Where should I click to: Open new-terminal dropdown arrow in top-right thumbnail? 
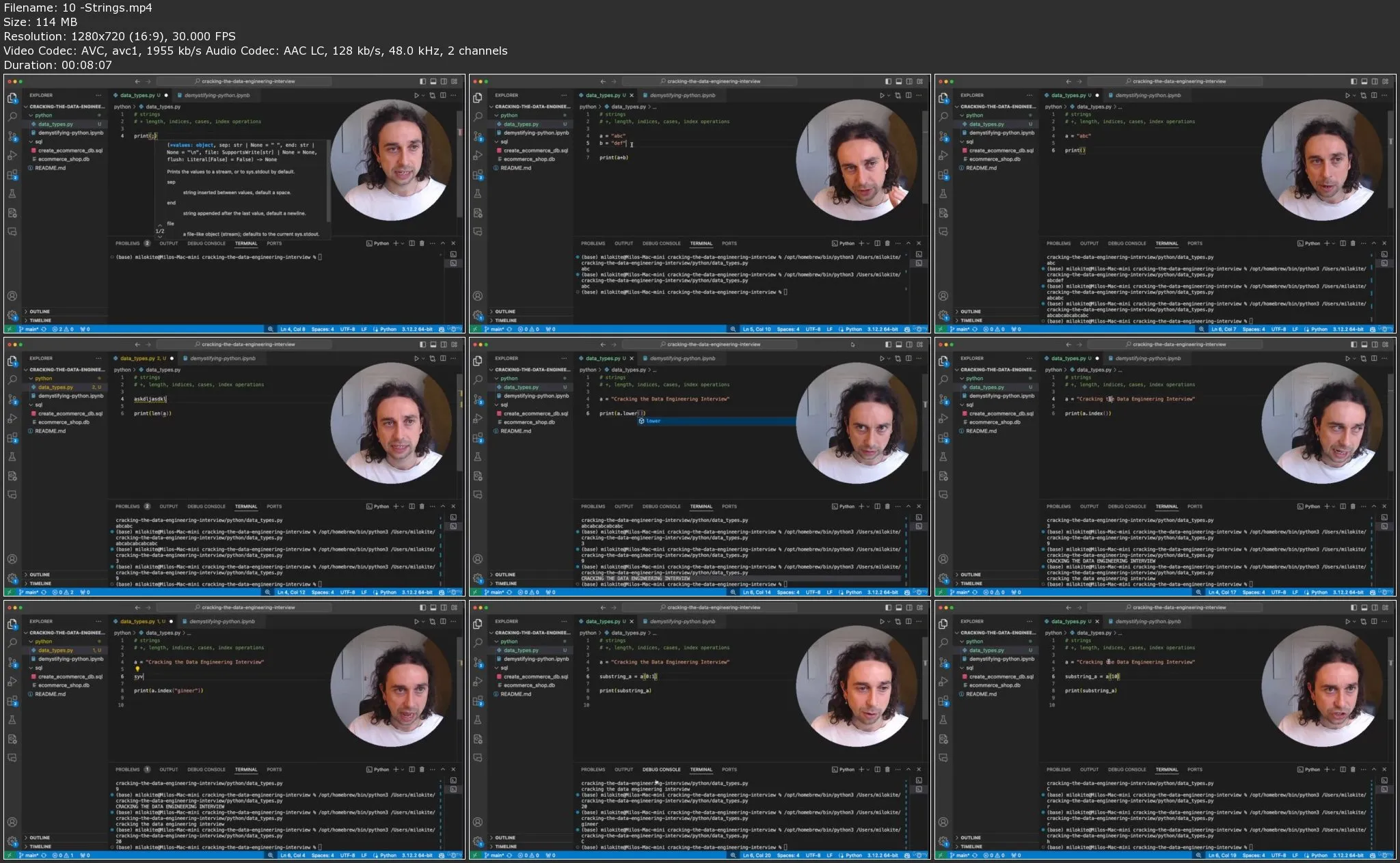pos(1334,243)
